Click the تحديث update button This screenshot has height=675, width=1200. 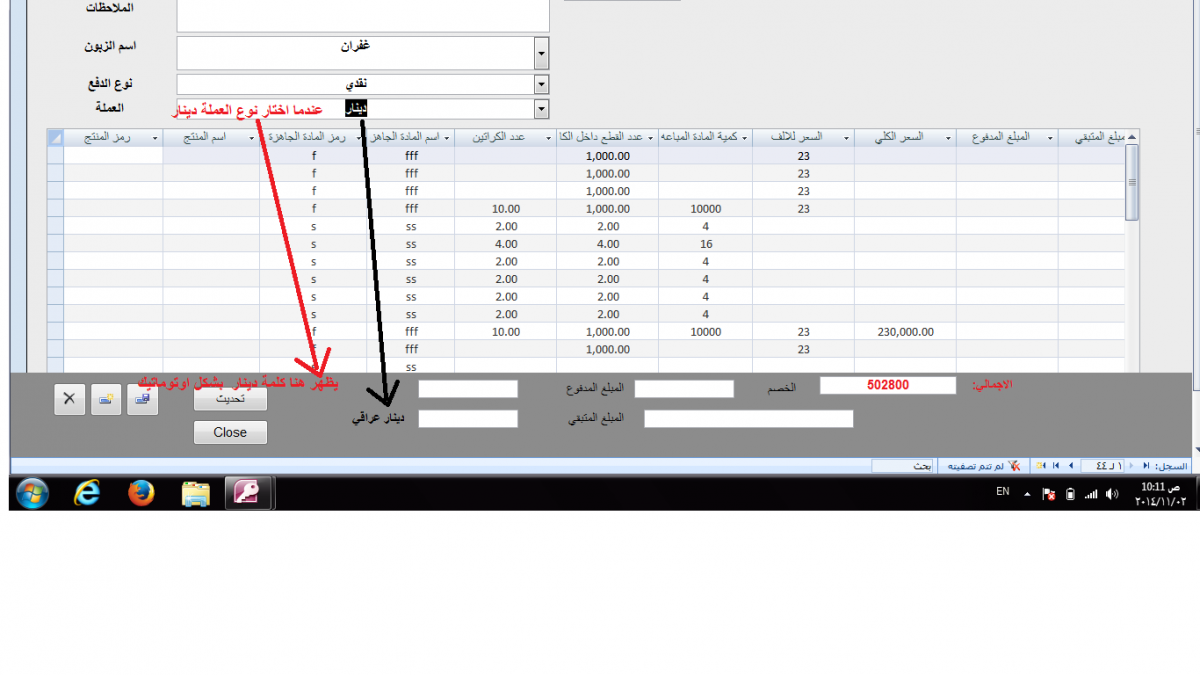(x=230, y=397)
